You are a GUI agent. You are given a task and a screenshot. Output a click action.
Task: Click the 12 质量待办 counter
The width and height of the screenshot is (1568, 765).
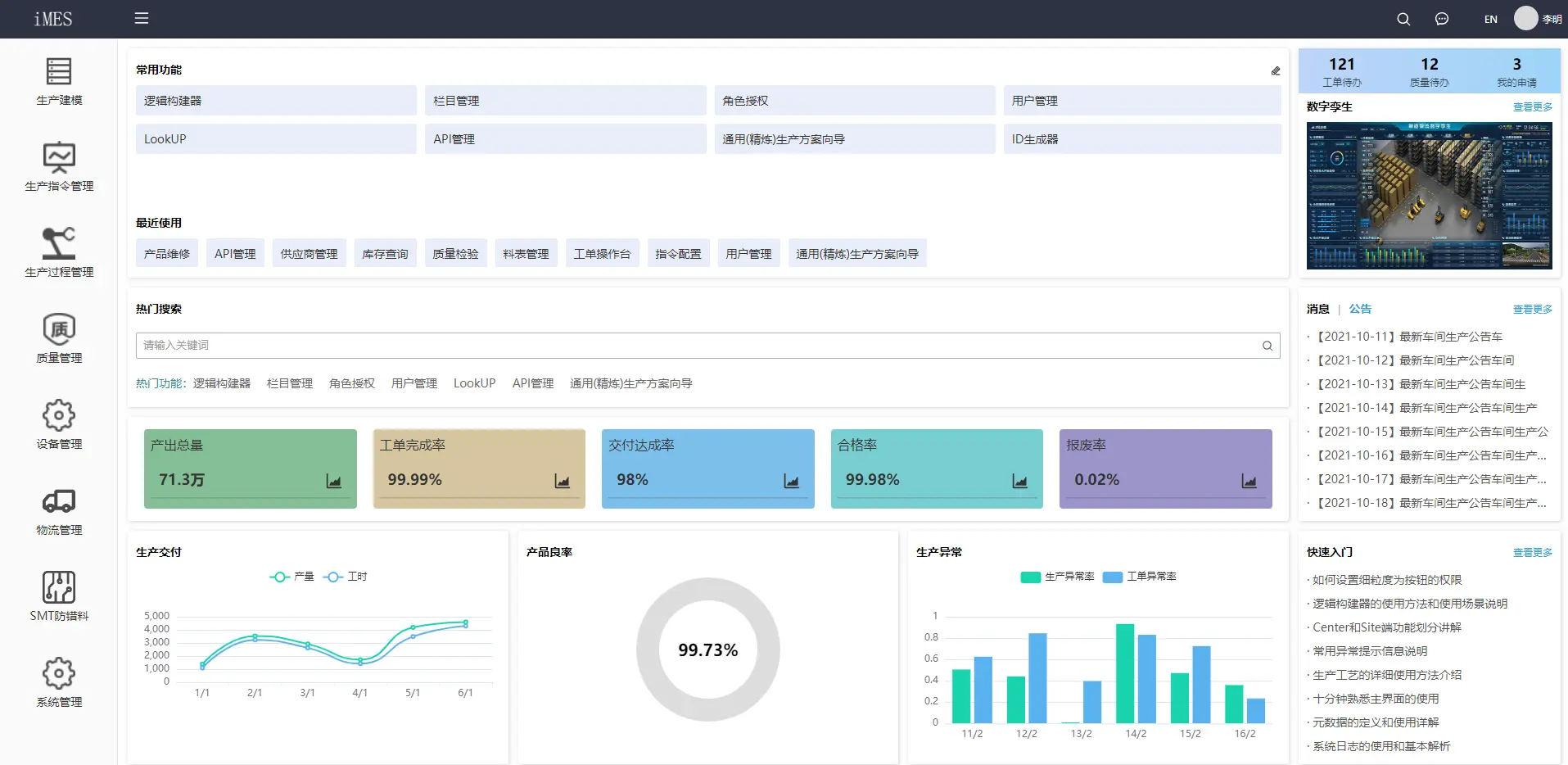pos(1430,71)
